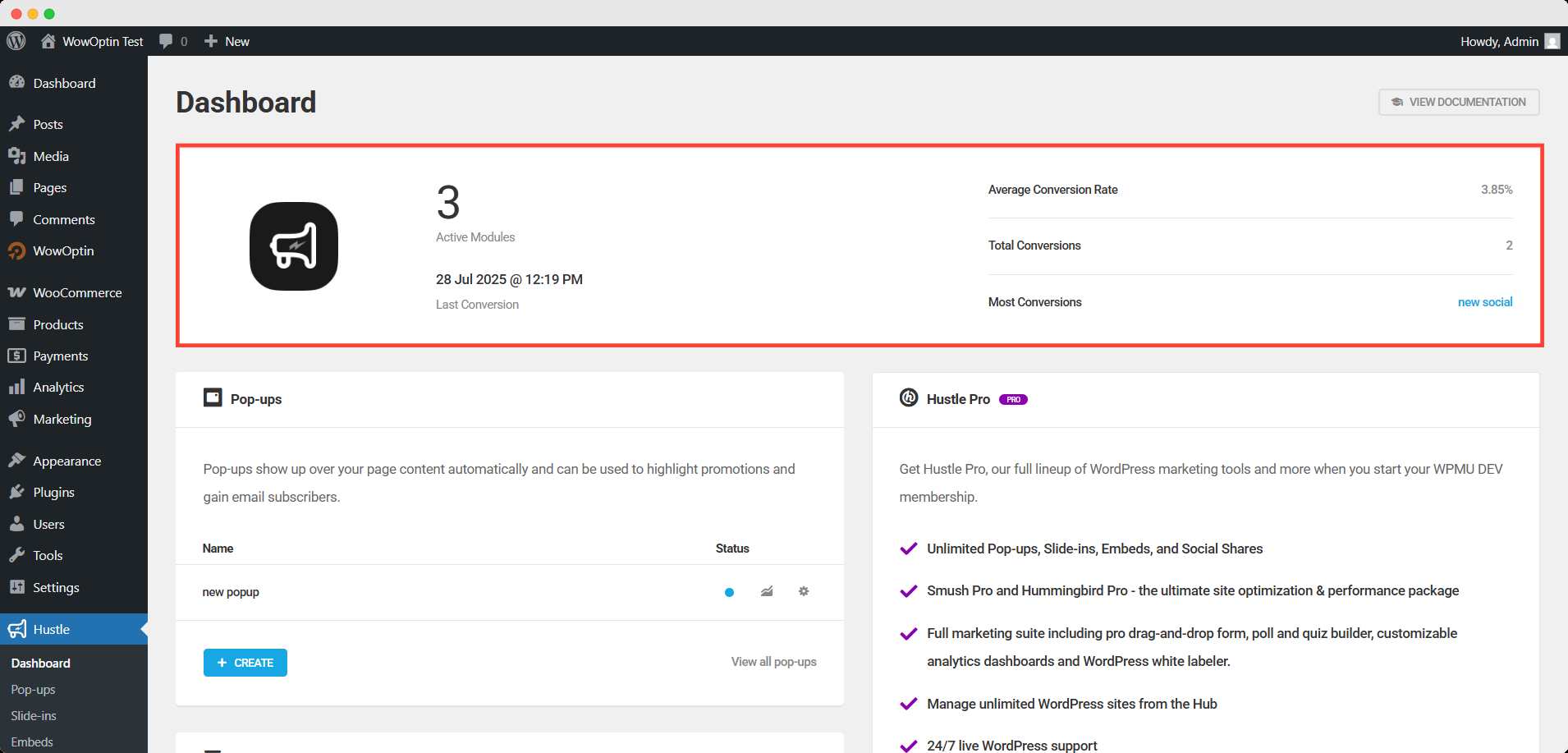This screenshot has height=753, width=1568.
Task: Click the graduation cap icon on documentation button
Action: point(1397,102)
